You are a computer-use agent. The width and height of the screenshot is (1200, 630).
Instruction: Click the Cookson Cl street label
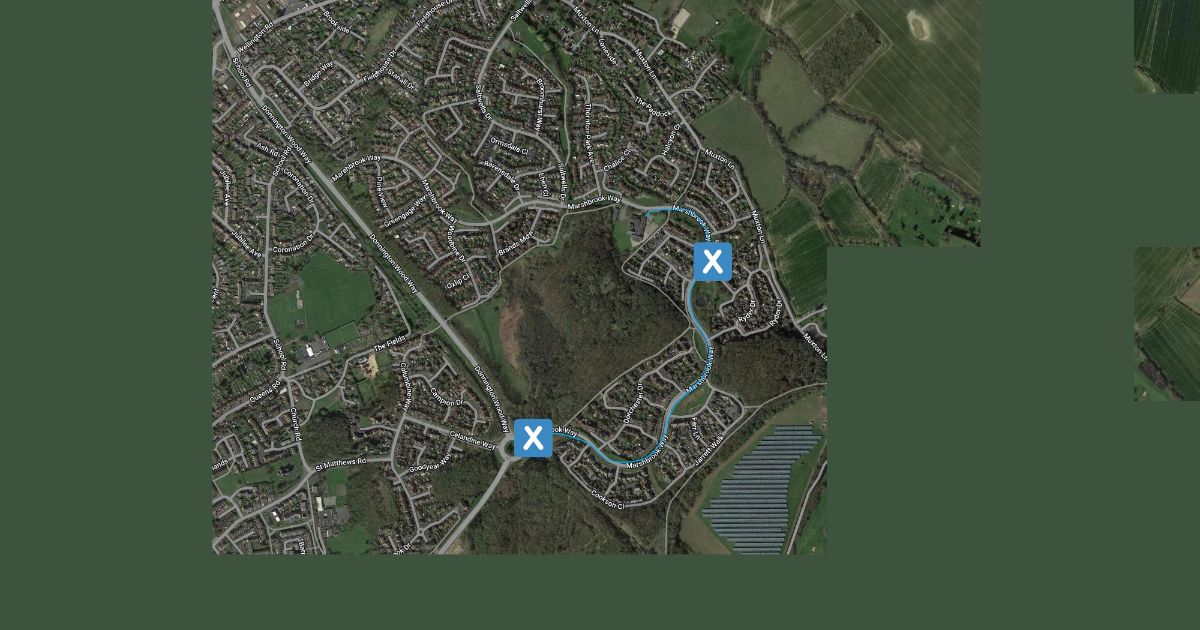tap(607, 498)
